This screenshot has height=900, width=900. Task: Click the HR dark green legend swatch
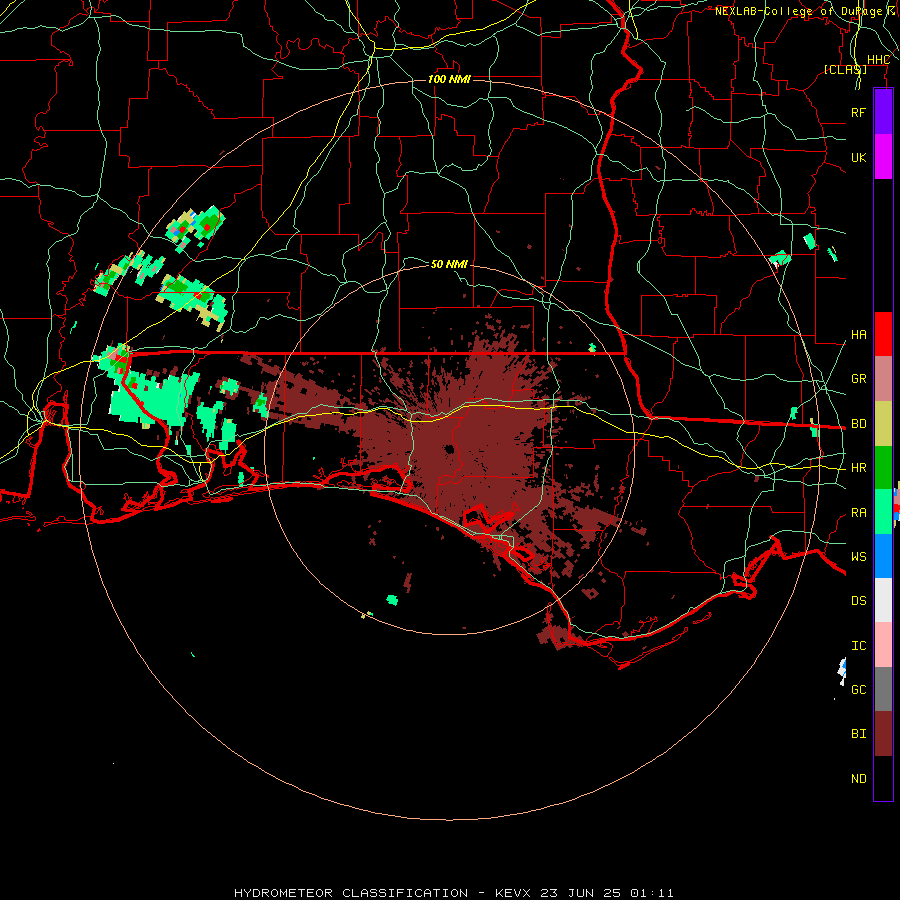coord(883,467)
